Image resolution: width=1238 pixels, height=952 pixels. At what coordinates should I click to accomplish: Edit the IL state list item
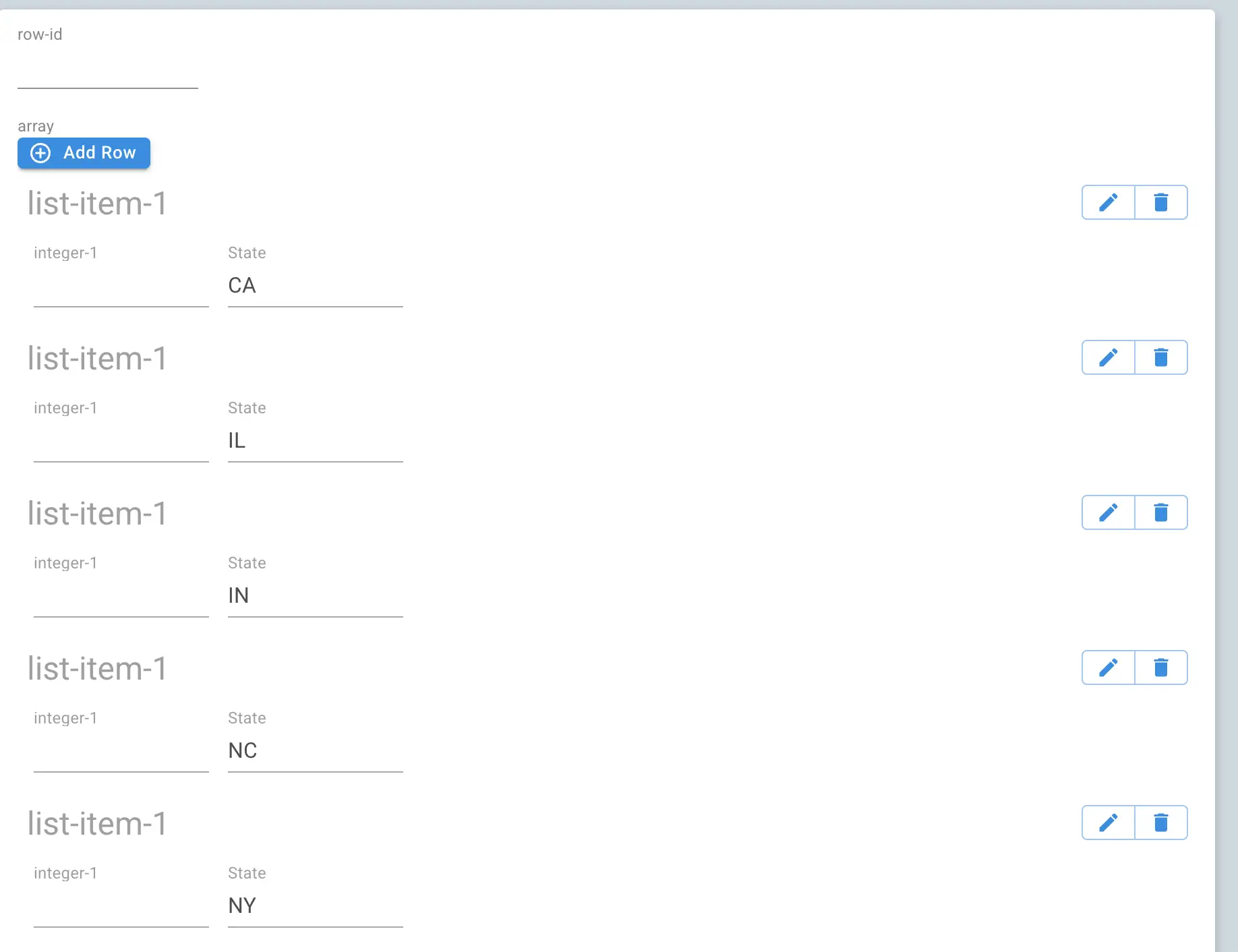click(1107, 357)
